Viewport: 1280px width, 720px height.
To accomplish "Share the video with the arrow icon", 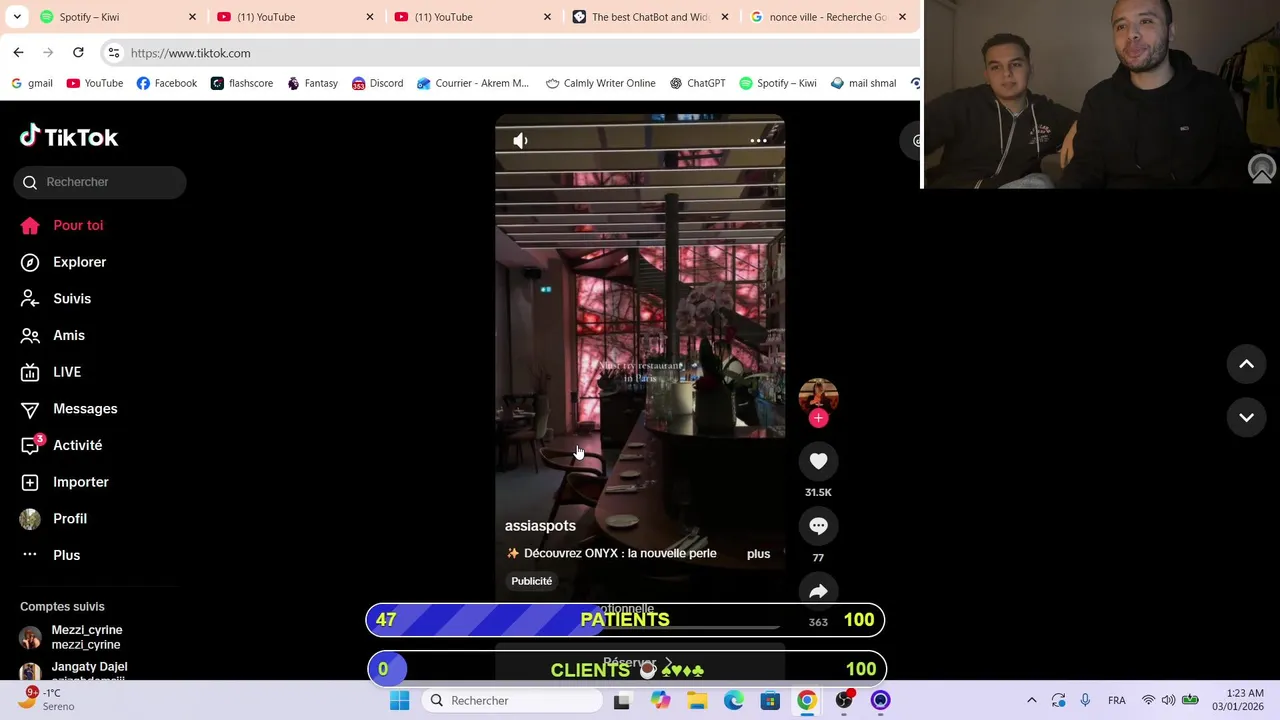I will pos(818,591).
